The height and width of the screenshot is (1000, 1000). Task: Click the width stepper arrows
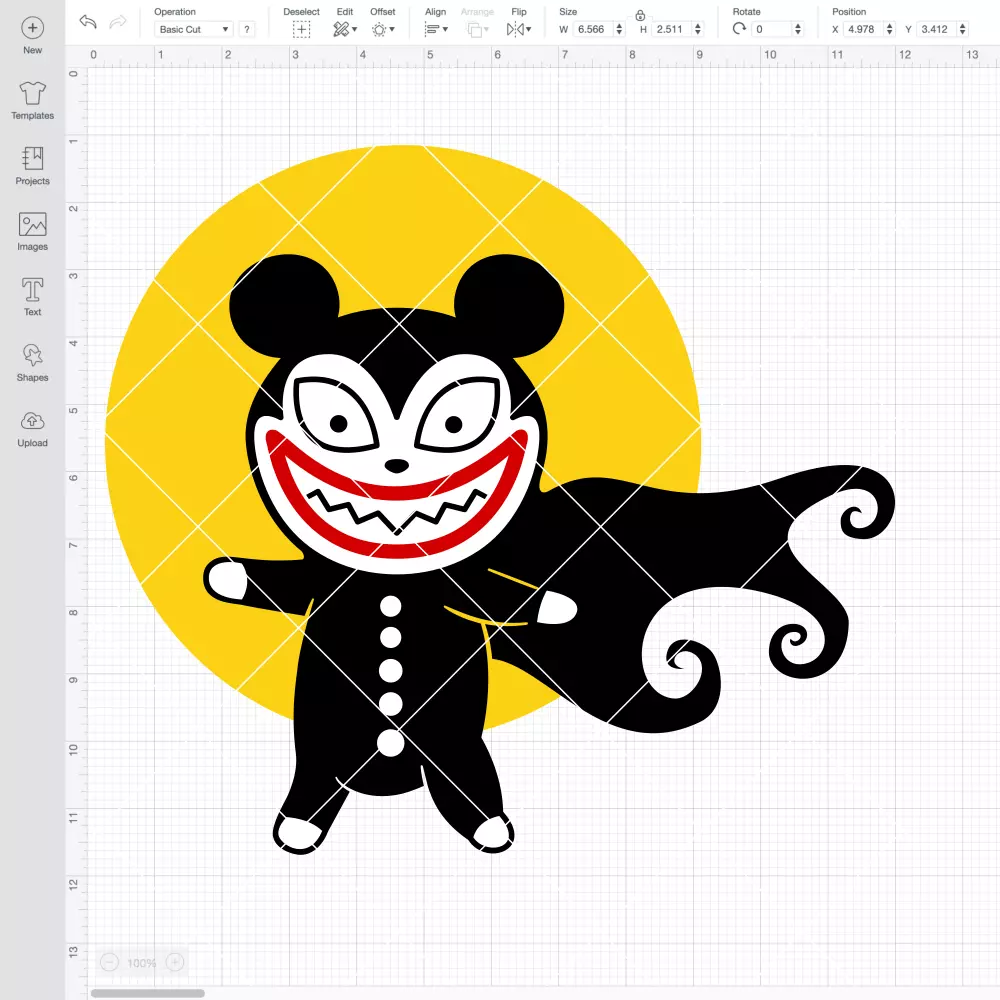(619, 29)
